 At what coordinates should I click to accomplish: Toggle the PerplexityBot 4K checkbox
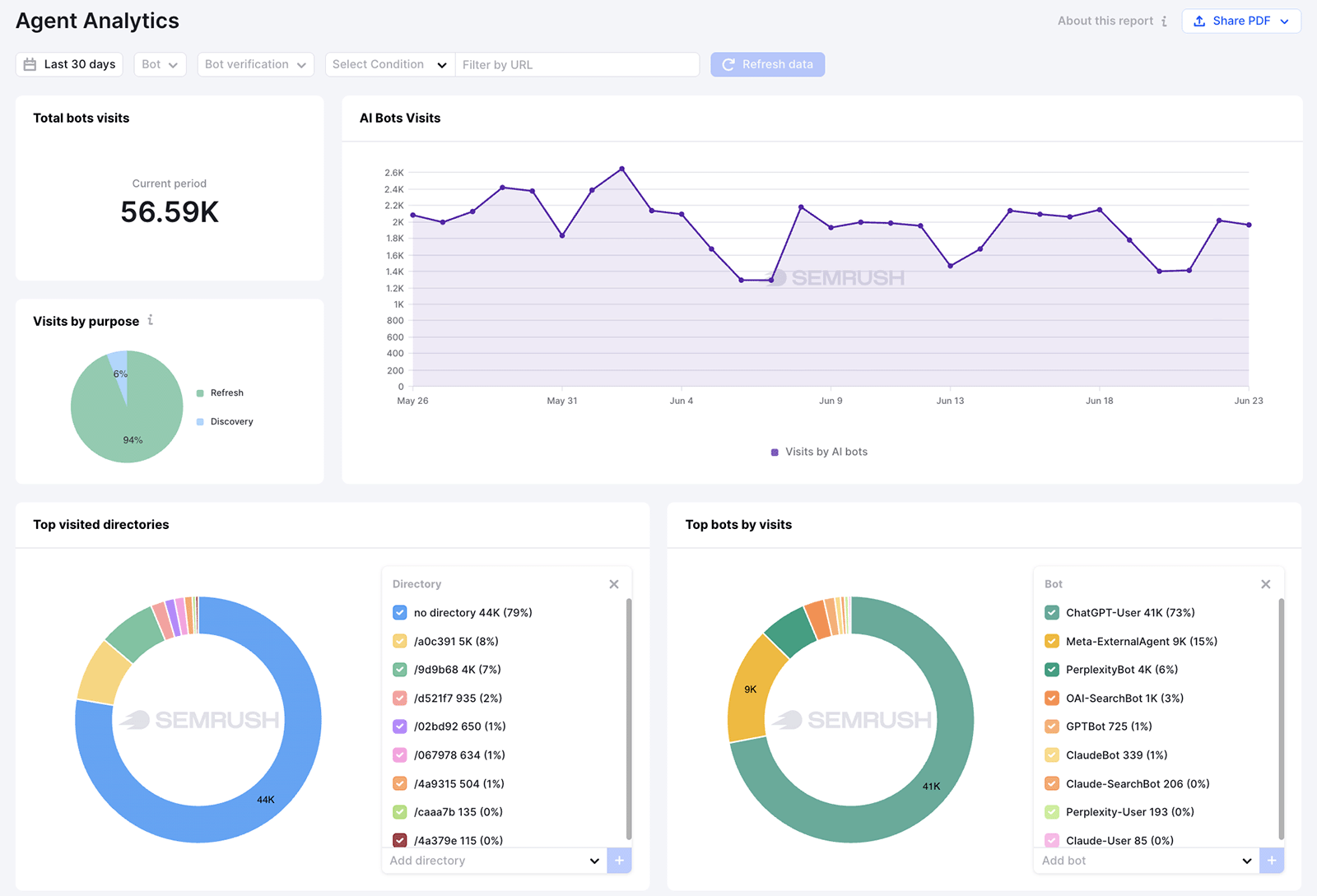[1052, 670]
